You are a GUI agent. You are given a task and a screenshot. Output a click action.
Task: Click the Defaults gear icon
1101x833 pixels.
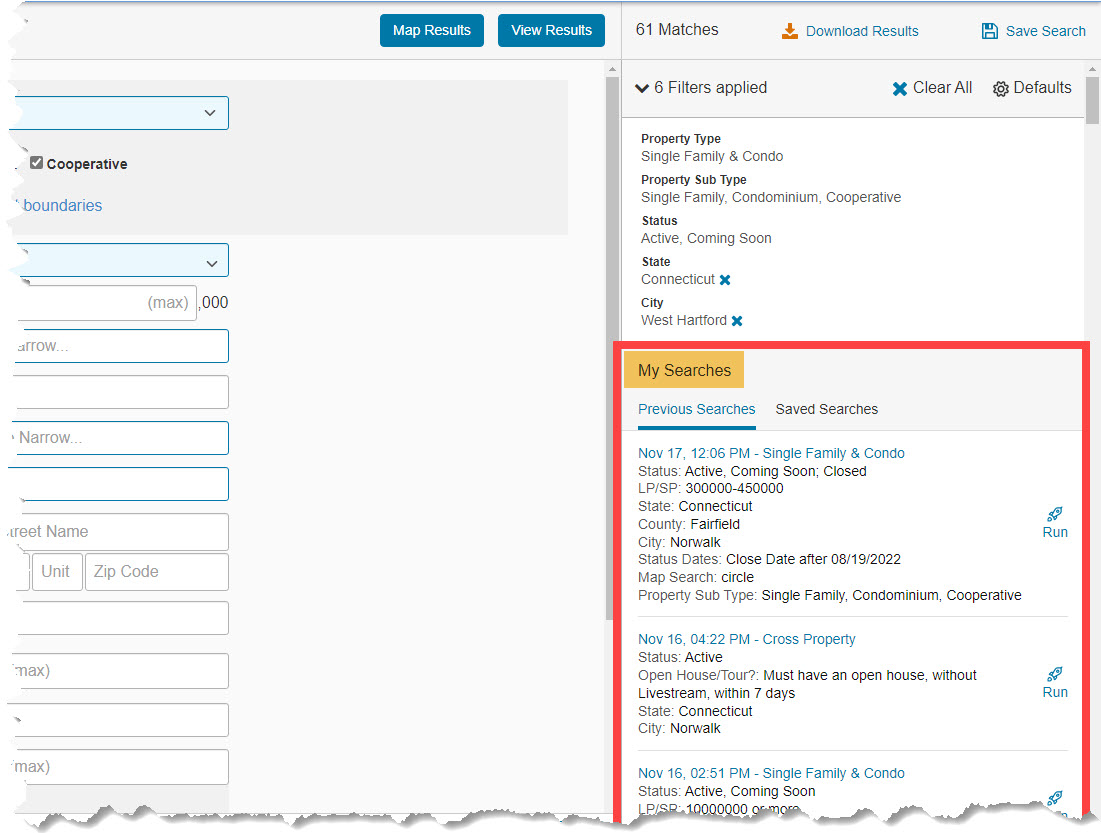tap(1001, 88)
